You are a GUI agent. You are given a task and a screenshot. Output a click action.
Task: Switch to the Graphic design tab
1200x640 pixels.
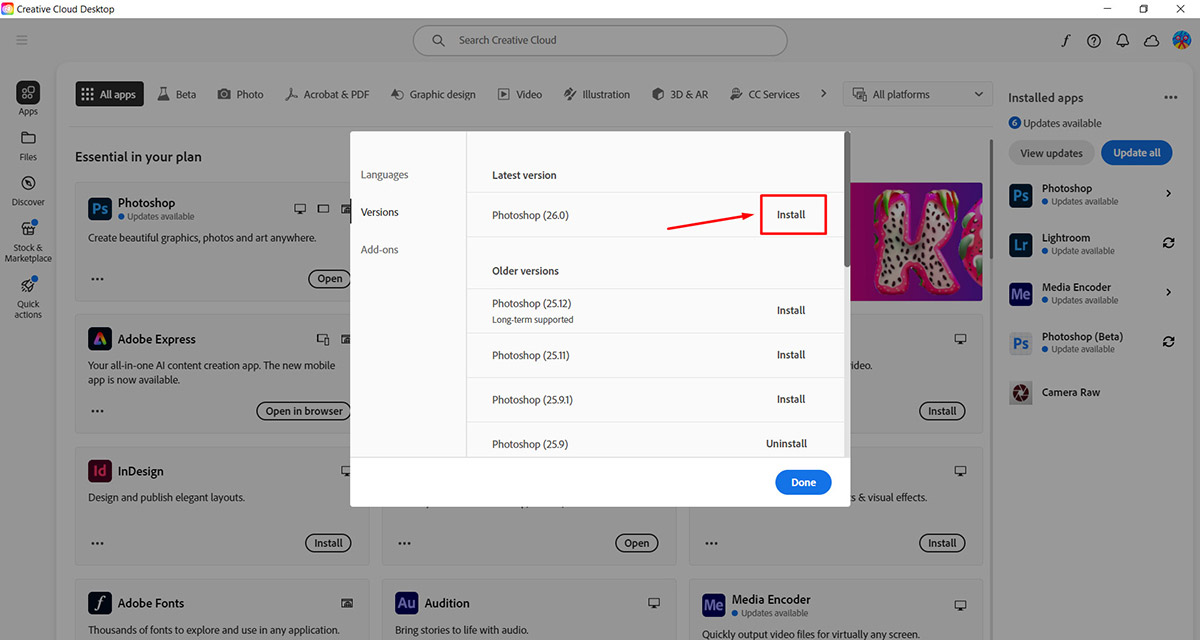coord(433,95)
